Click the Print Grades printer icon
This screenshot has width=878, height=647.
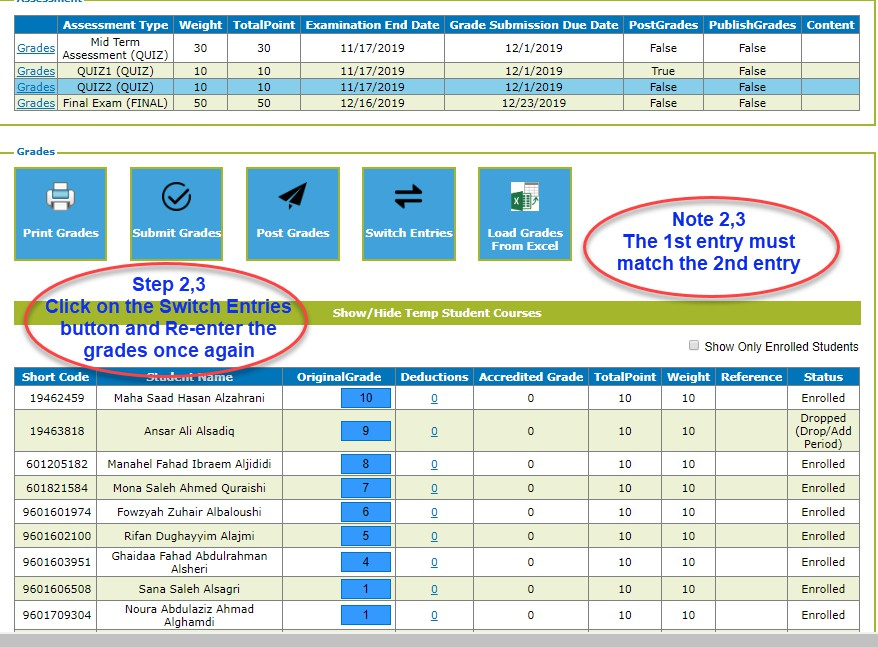point(60,196)
